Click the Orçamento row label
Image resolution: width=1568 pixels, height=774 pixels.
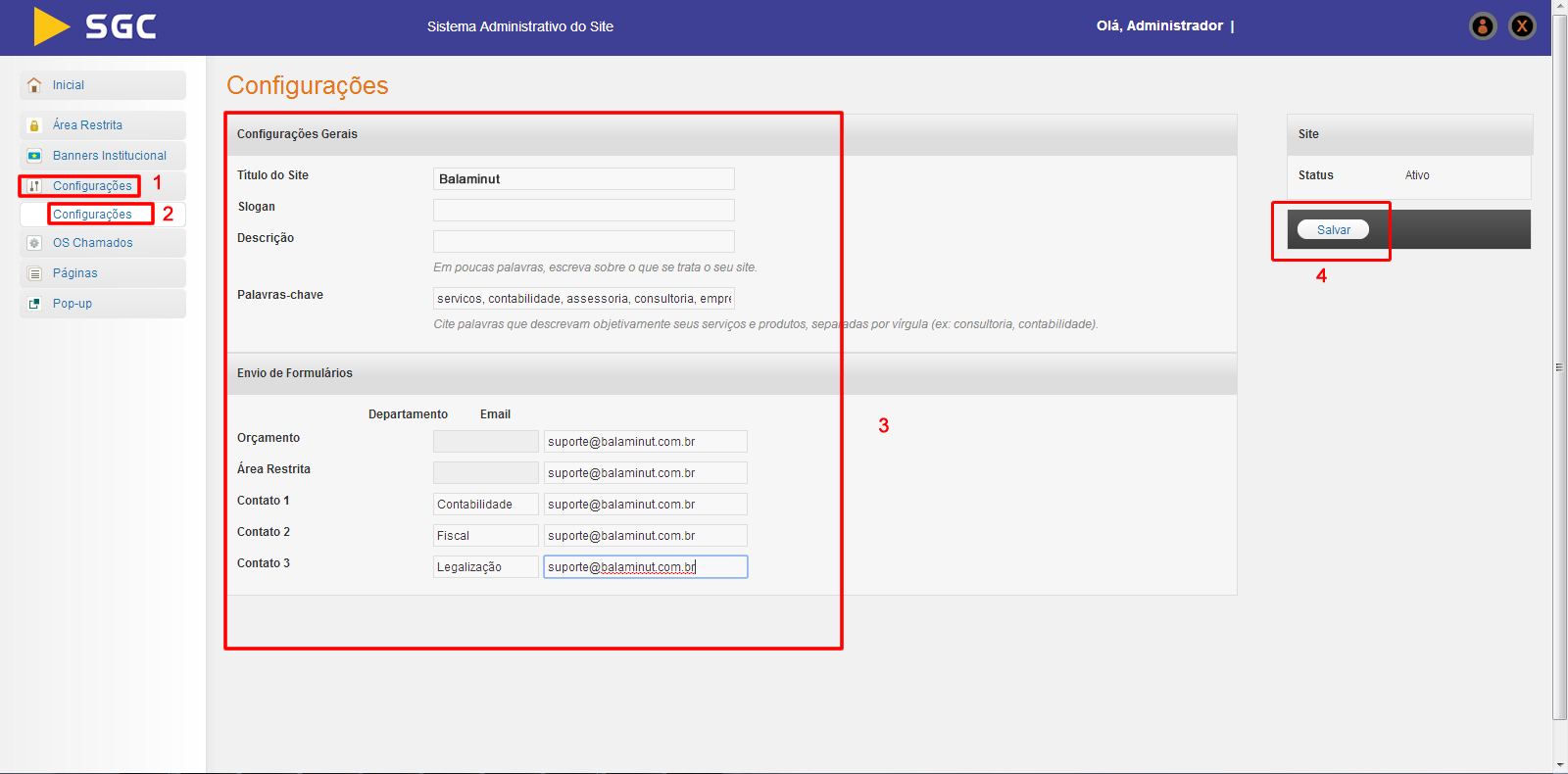coord(269,438)
